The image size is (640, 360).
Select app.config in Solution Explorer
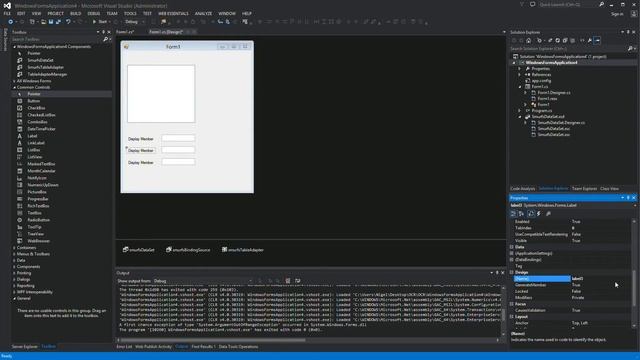pyautogui.click(x=541, y=80)
